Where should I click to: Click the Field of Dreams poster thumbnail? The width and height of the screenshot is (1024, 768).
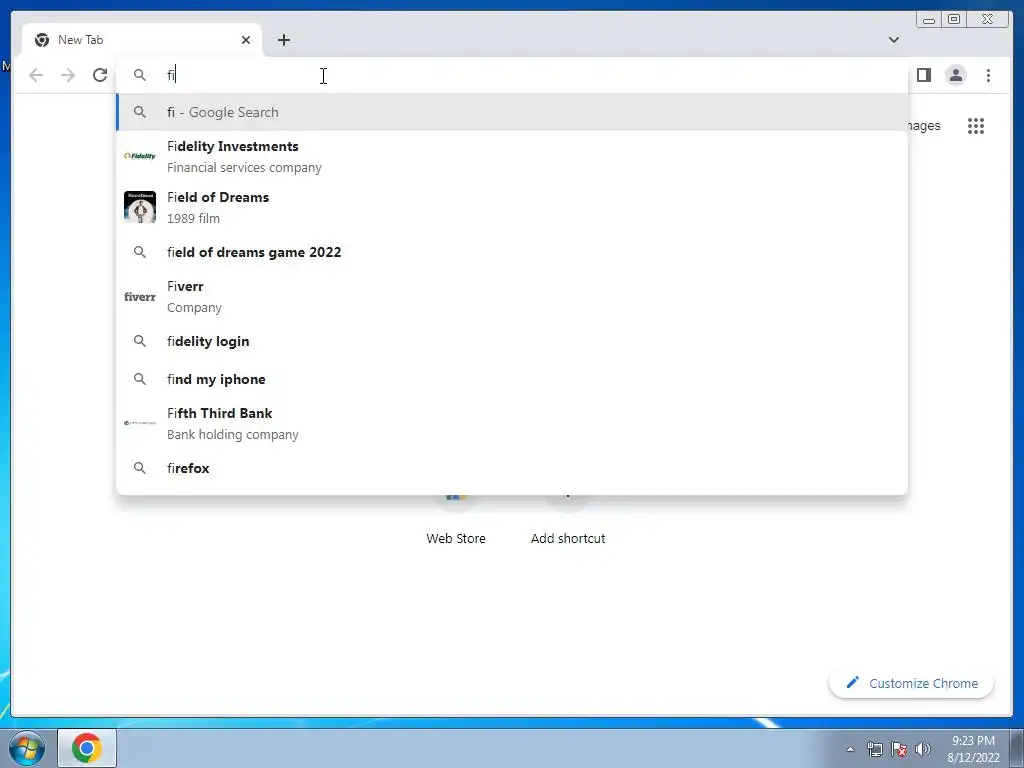click(x=140, y=207)
